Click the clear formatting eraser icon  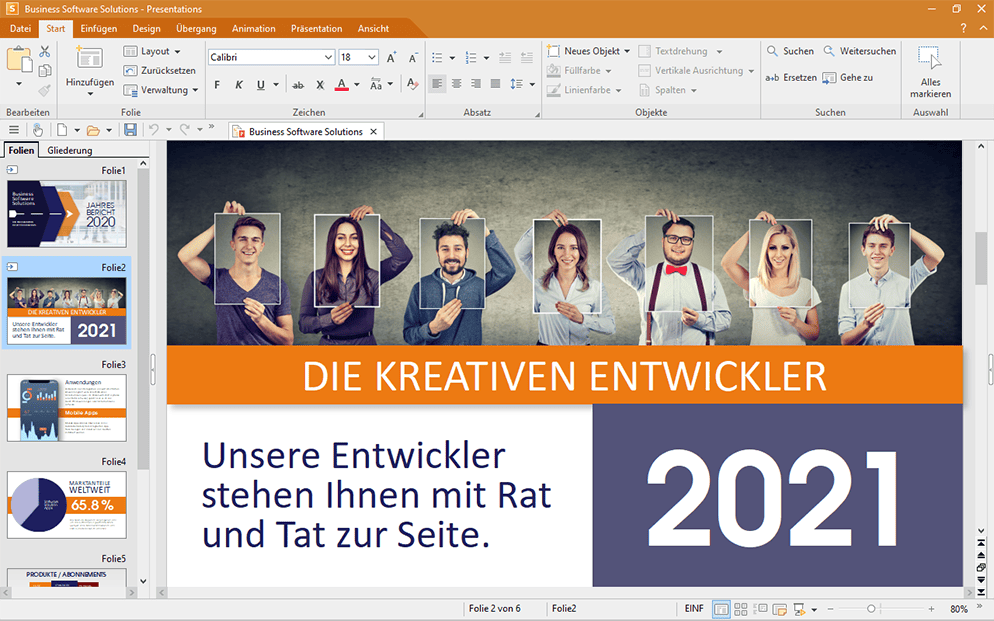pos(412,85)
